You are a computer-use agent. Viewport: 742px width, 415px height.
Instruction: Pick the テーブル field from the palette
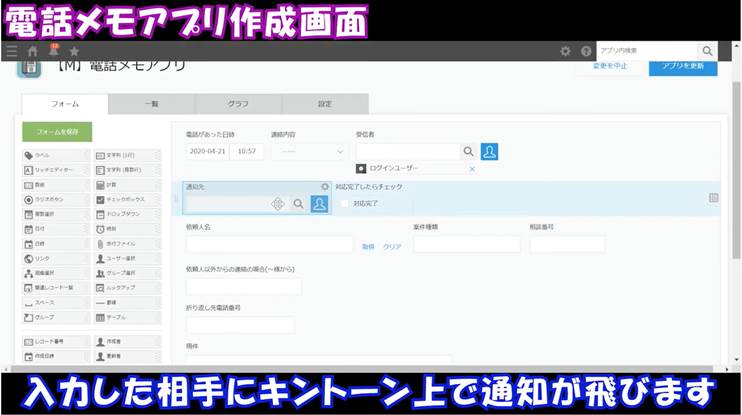[127, 317]
